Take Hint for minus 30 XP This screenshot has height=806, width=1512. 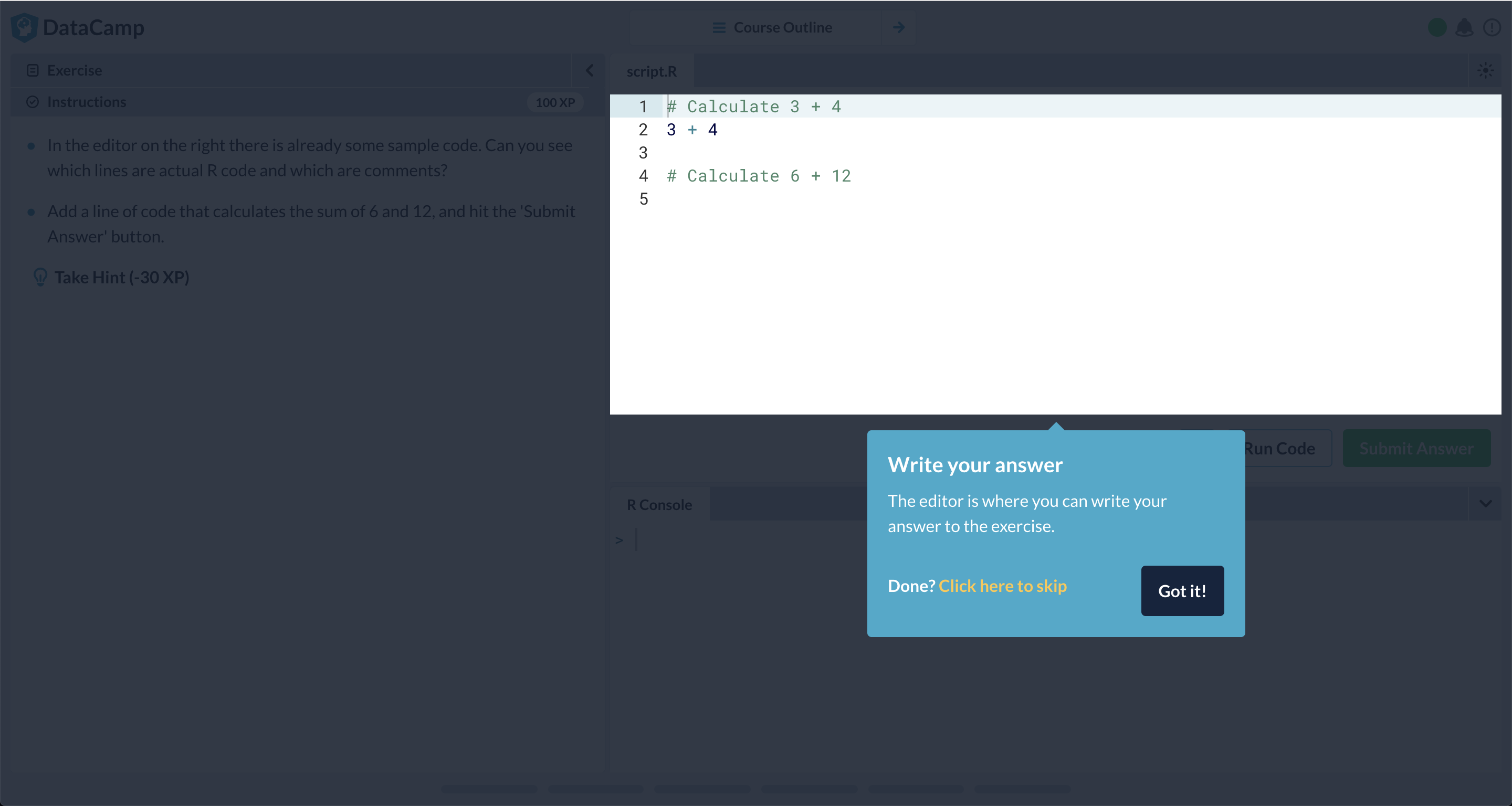point(111,277)
